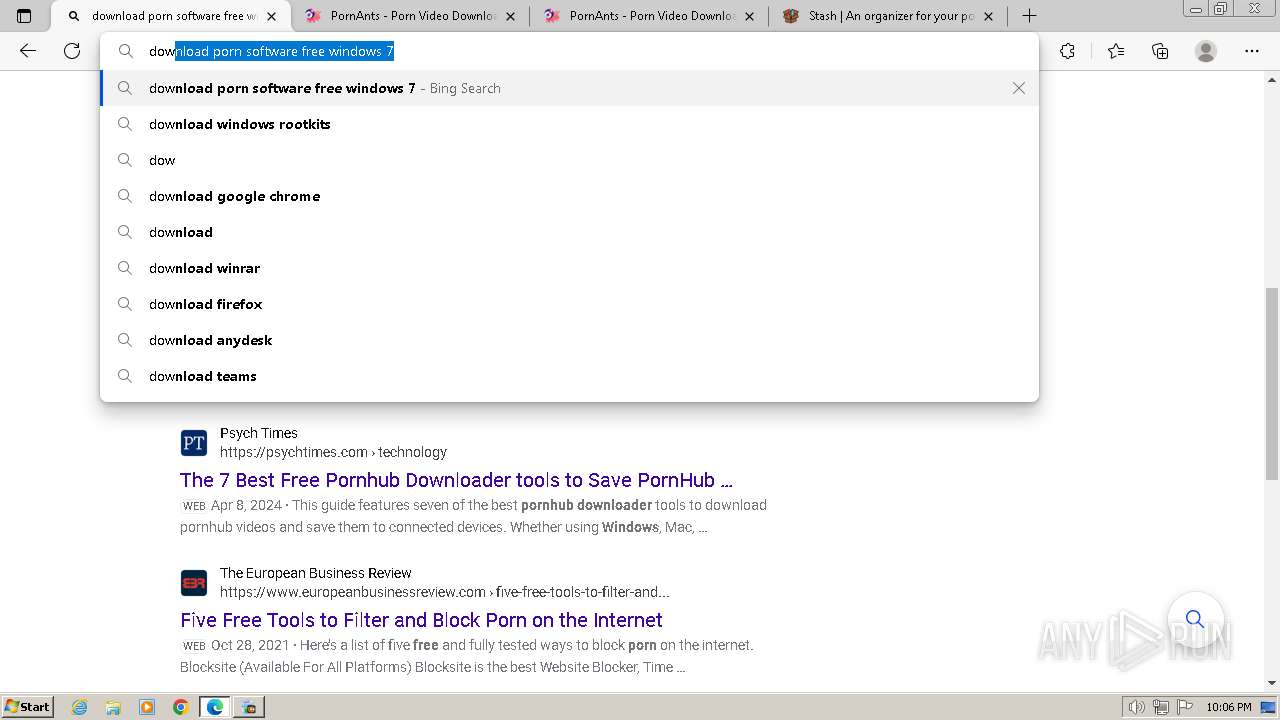This screenshot has width=1280, height=720.
Task: Click the floating blue search button
Action: (x=1195, y=619)
